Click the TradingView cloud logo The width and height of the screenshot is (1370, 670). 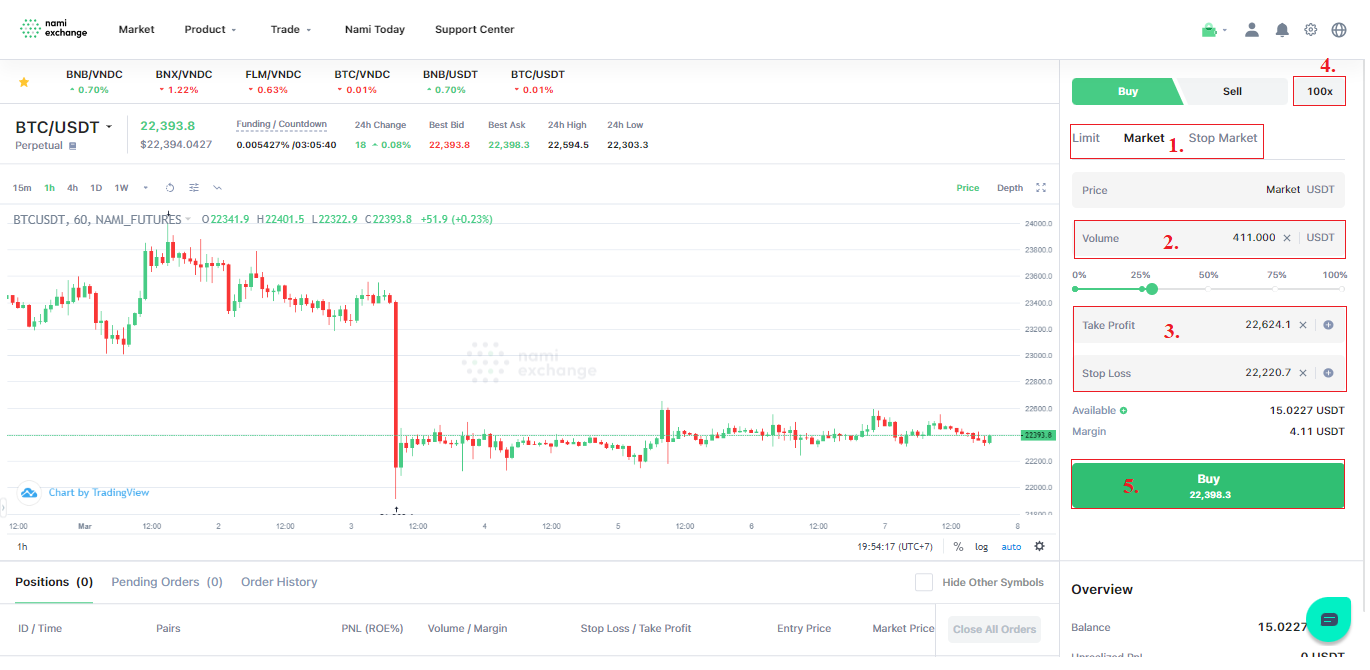coord(29,492)
